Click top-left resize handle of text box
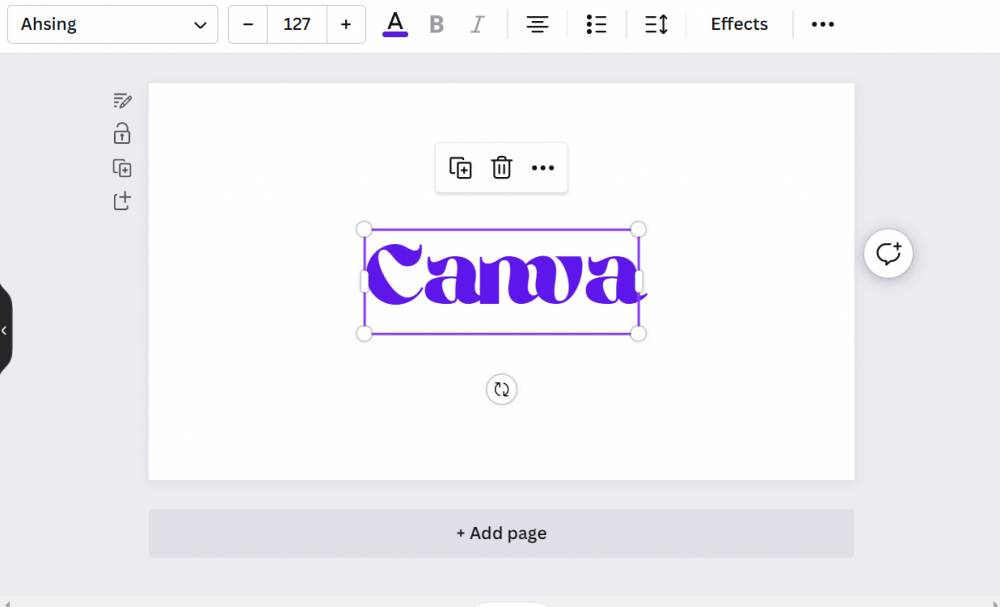Viewport: 1000px width, 607px height. point(364,230)
